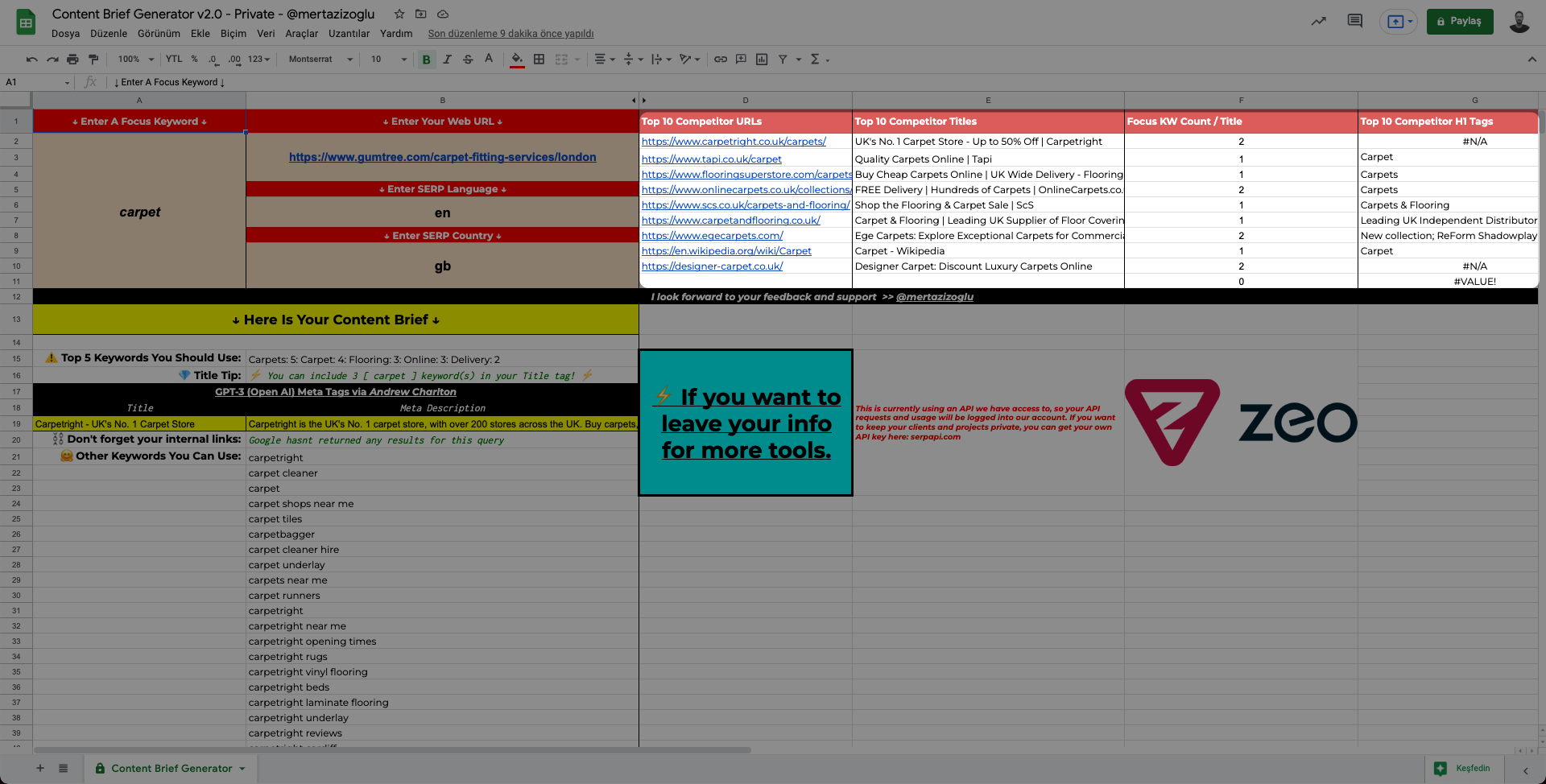
Task: Open the fill color bucket
Action: pos(517,60)
